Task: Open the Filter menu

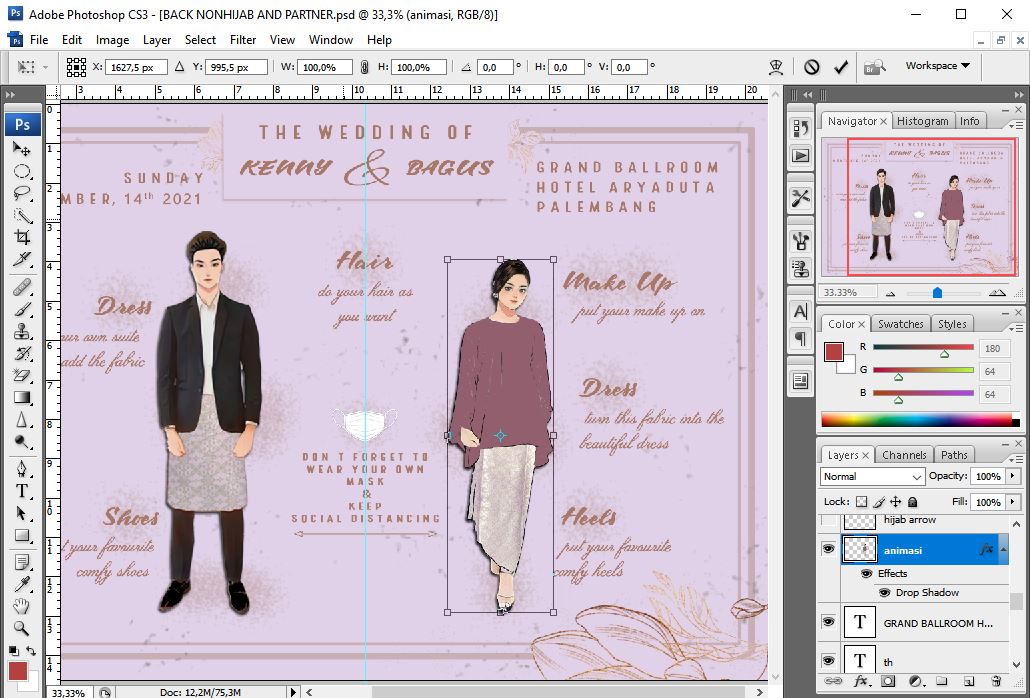Action: tap(243, 40)
